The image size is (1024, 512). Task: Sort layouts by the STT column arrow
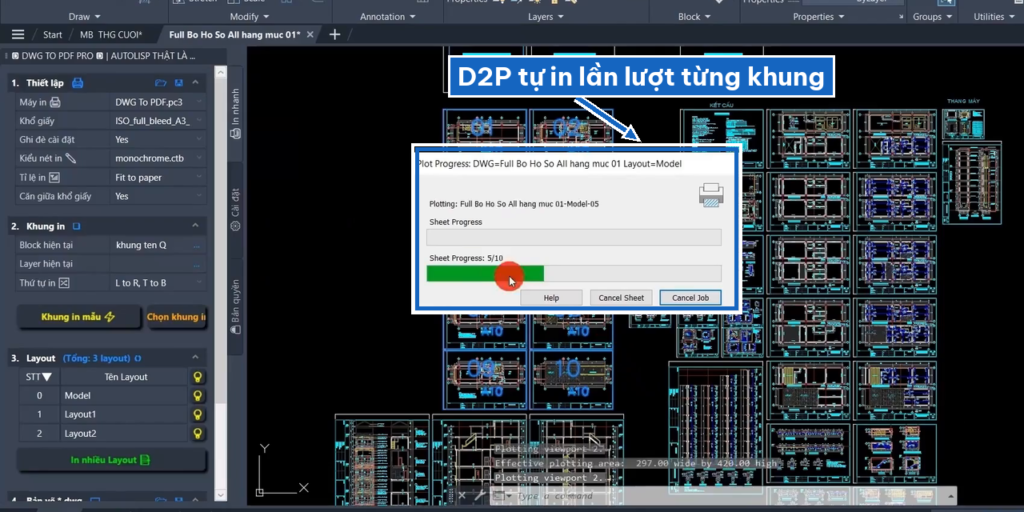pyautogui.click(x=46, y=377)
